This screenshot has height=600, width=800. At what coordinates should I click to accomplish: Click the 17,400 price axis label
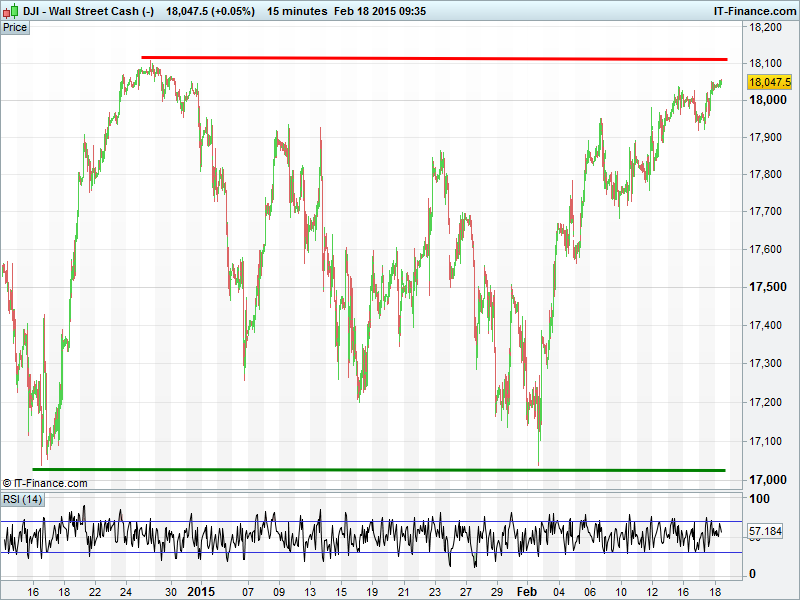[765, 325]
